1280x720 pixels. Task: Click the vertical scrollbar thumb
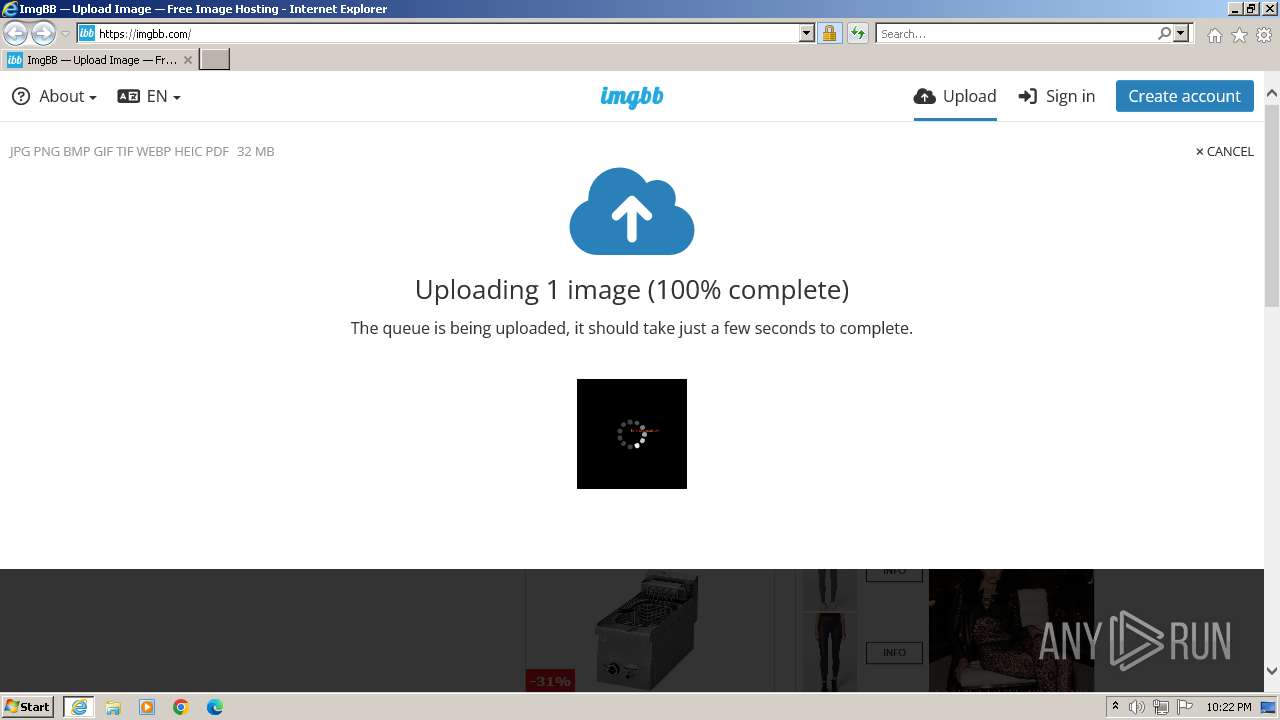1272,205
